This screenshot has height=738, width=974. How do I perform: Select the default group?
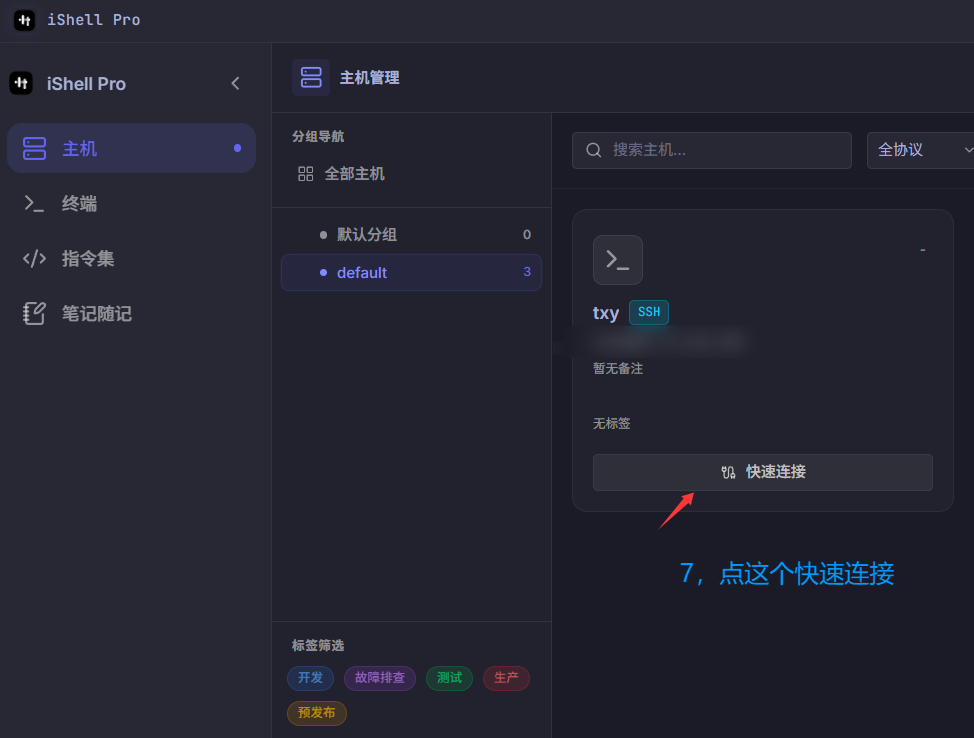point(411,272)
